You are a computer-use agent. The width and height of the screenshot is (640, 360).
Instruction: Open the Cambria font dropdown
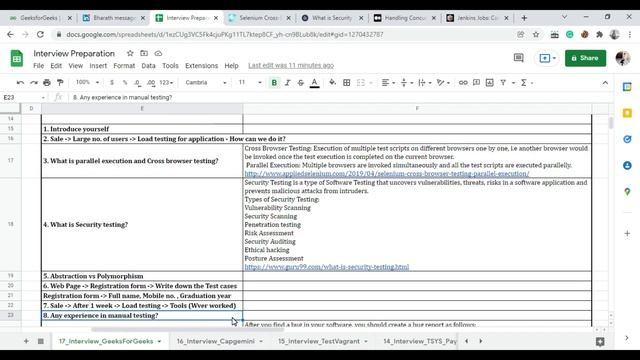coord(206,82)
